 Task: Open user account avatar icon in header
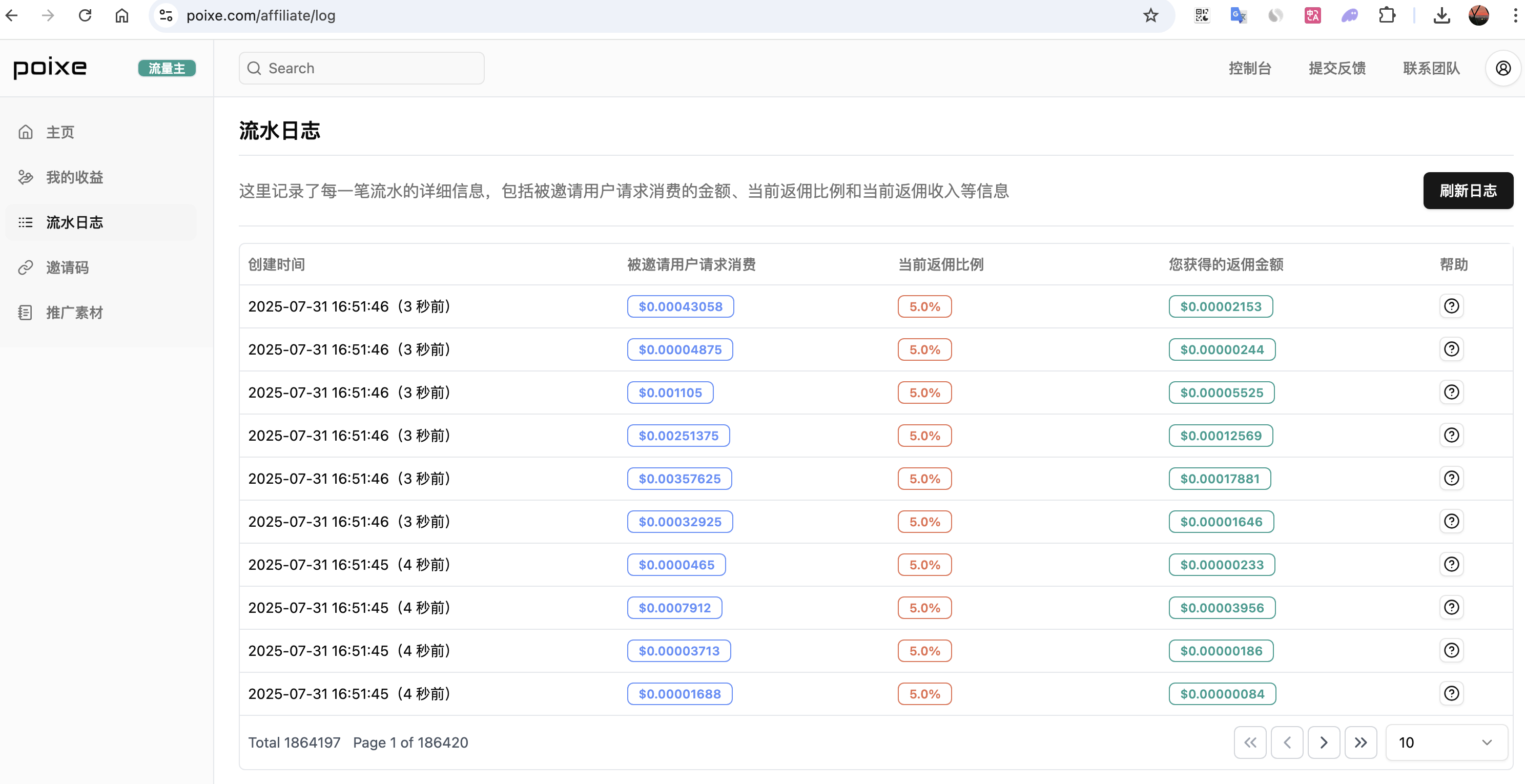point(1502,68)
